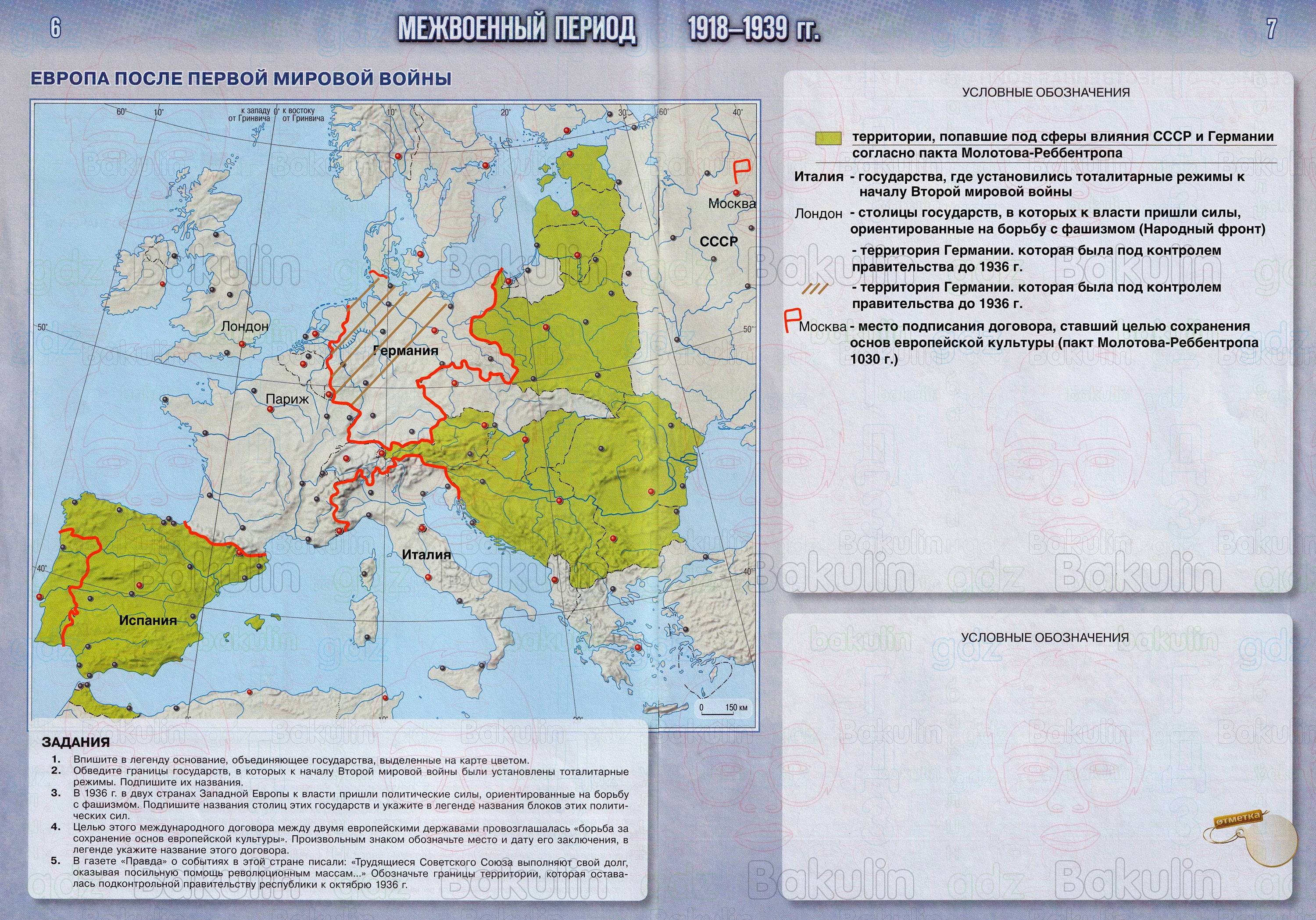Click the СССР label on the map
Viewport: 1316px width, 920px height.
[x=719, y=242]
